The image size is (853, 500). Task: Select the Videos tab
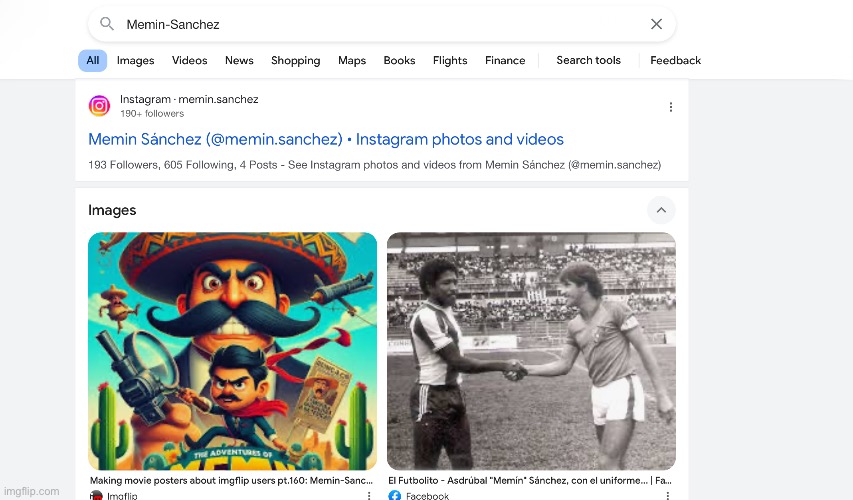(x=189, y=60)
